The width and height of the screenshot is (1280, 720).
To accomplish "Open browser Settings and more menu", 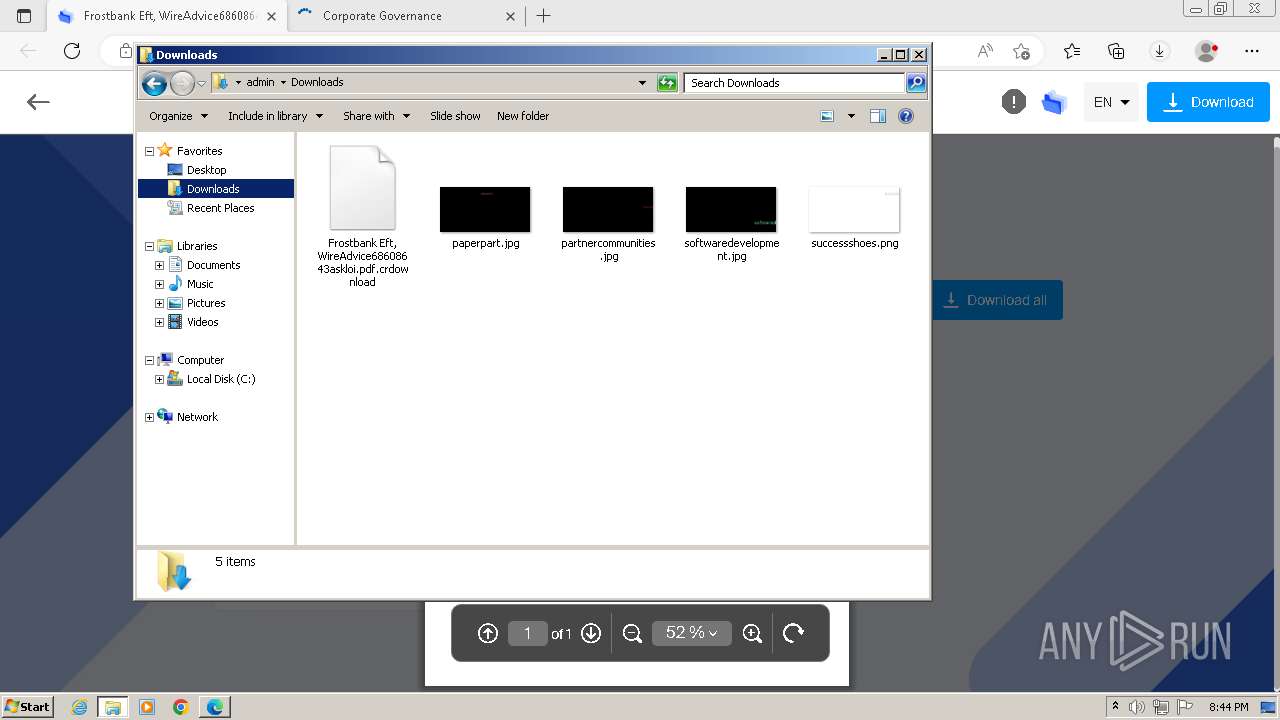I will tap(1252, 51).
